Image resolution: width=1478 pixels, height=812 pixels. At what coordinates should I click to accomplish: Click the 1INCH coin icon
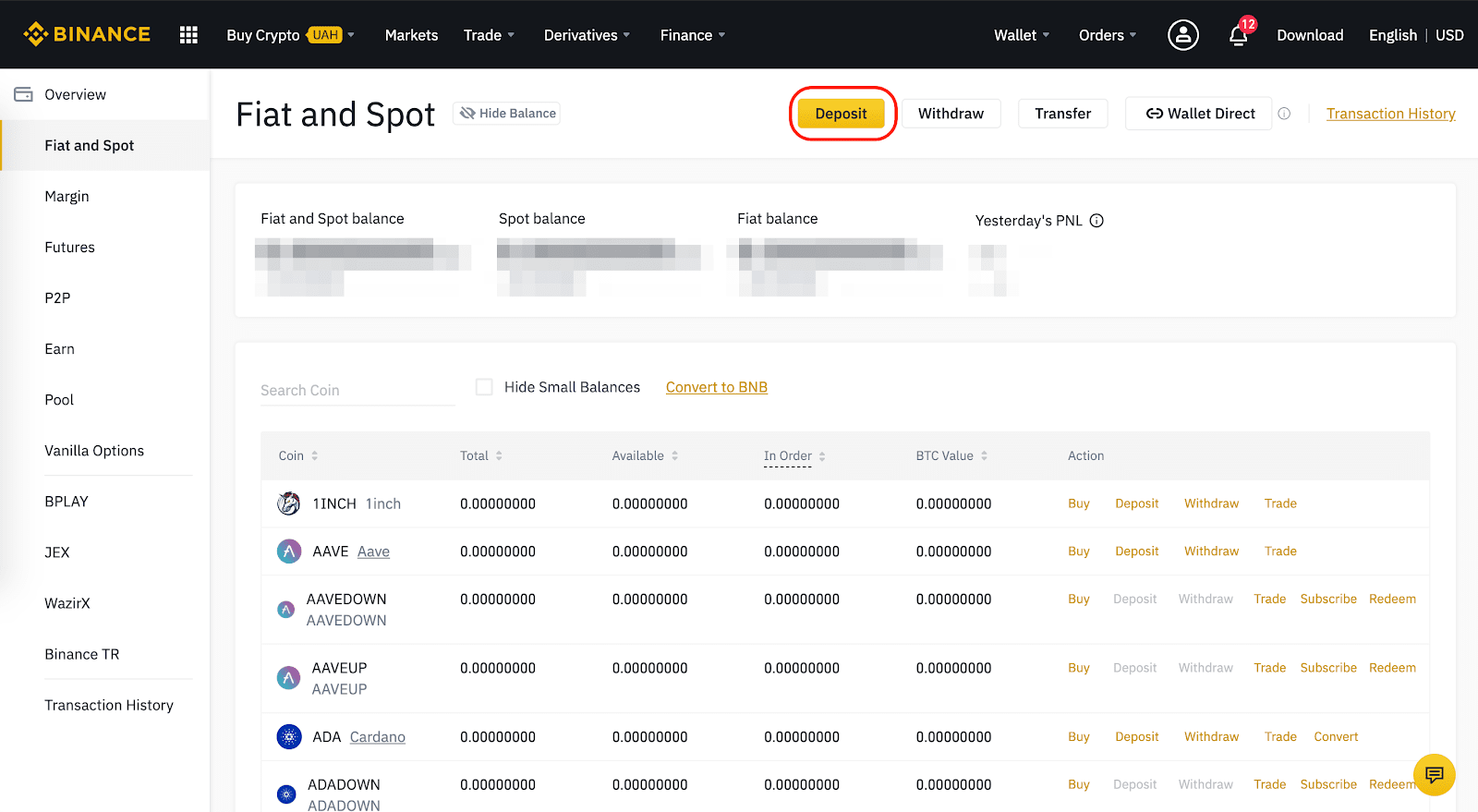click(x=288, y=503)
